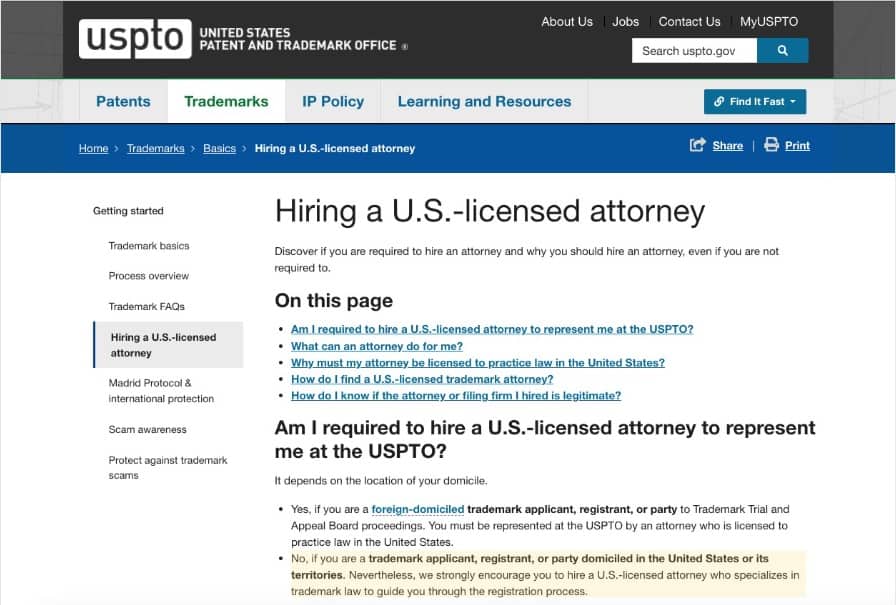
Task: Open the Patents menu
Action: [x=123, y=101]
